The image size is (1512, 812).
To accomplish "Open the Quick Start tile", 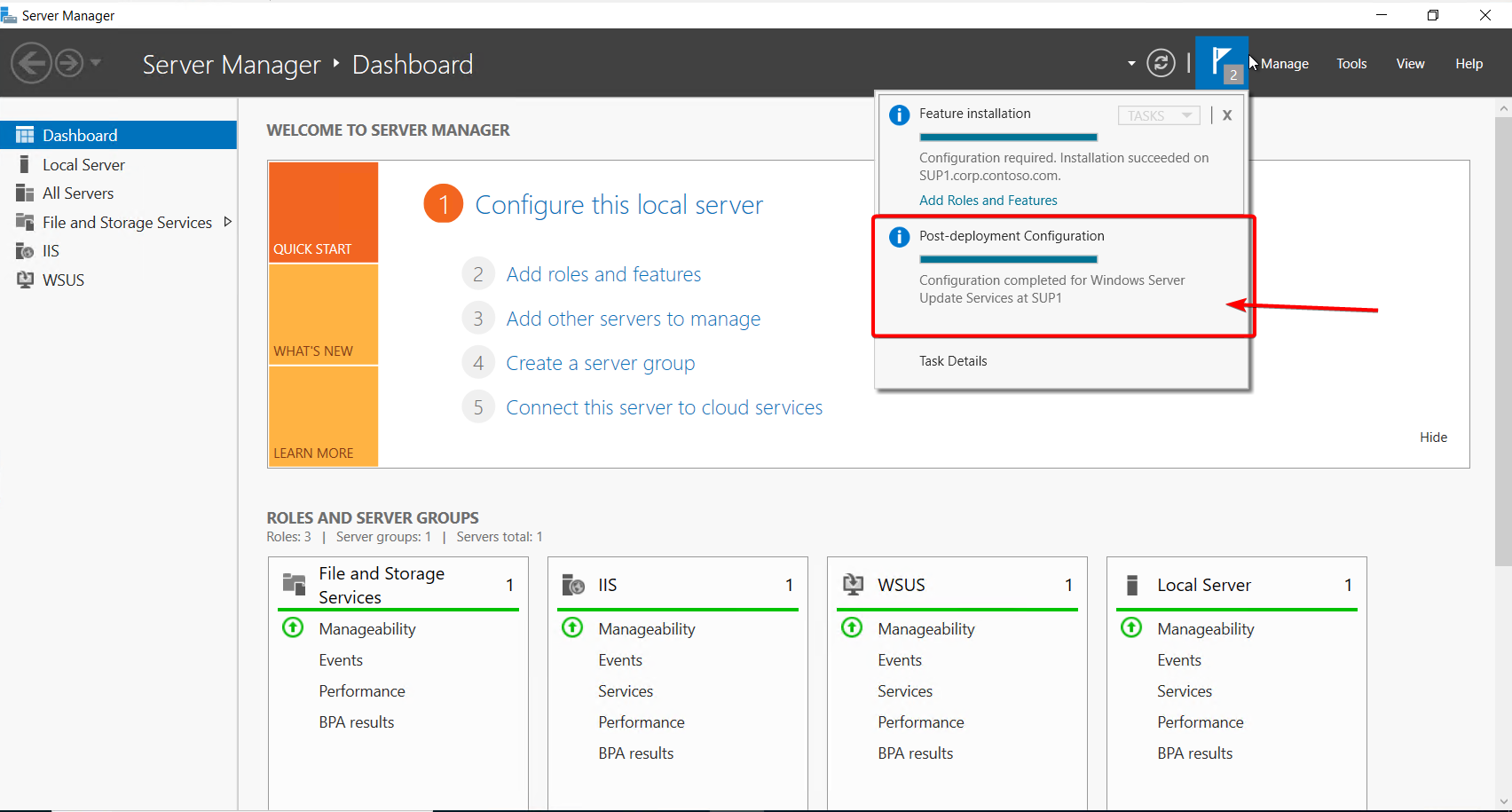I will point(323,212).
